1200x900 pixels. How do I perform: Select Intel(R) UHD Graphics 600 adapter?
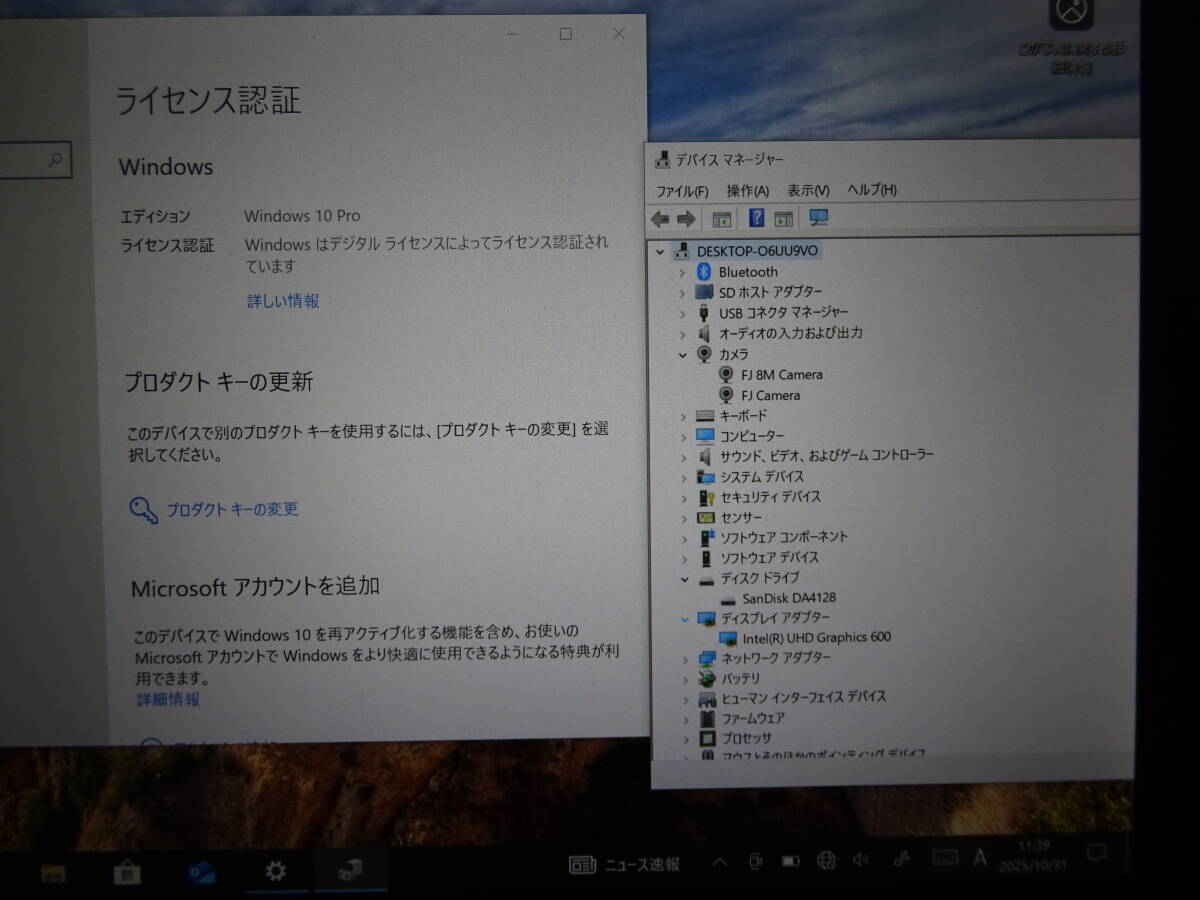[817, 637]
